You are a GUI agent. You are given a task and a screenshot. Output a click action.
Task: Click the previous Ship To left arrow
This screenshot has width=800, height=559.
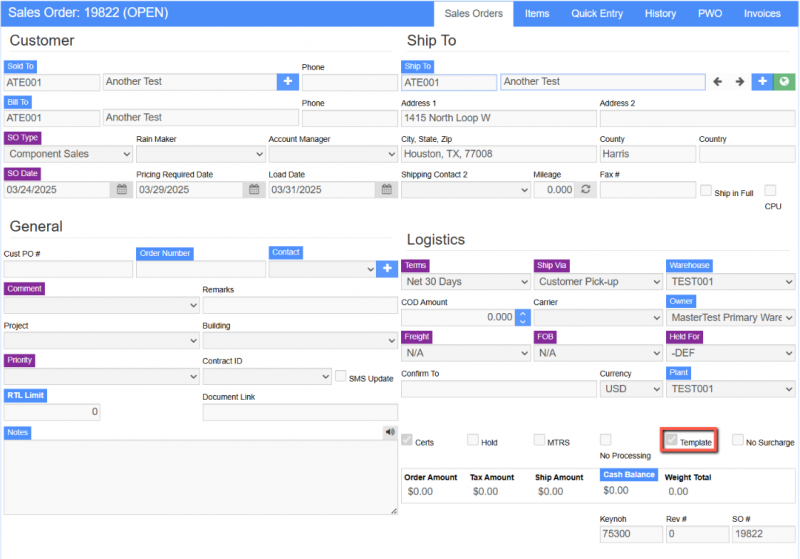click(x=717, y=82)
